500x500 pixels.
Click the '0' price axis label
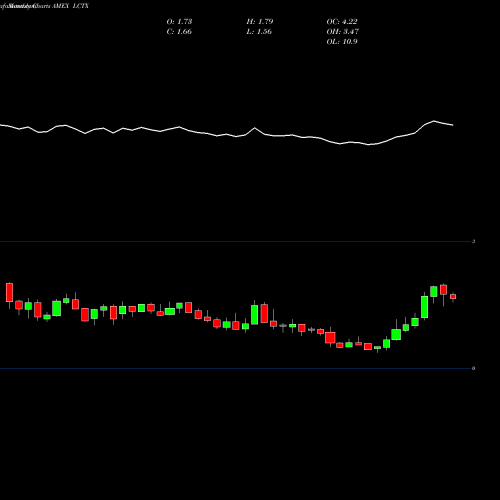473,368
